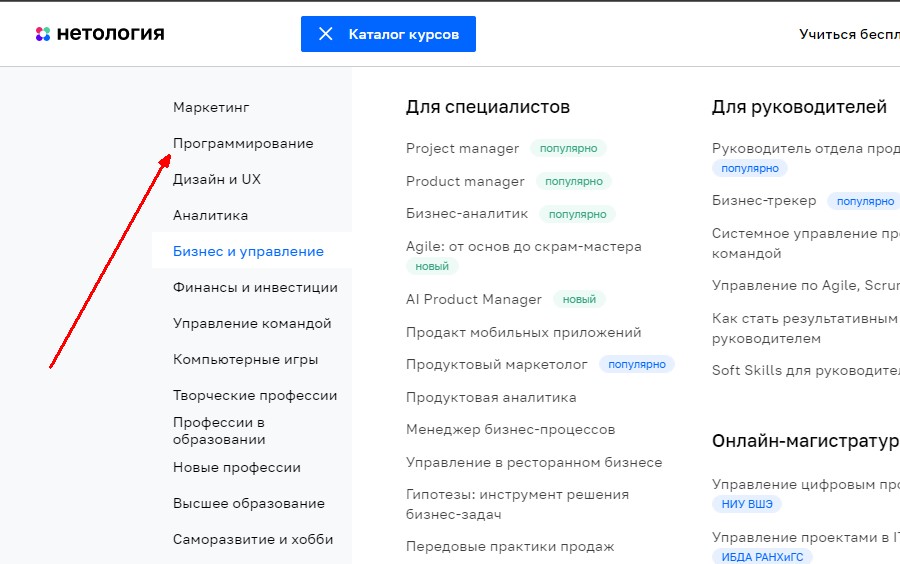Choose Творческие профессии category
Image resolution: width=900 pixels, height=564 pixels.
tap(255, 395)
